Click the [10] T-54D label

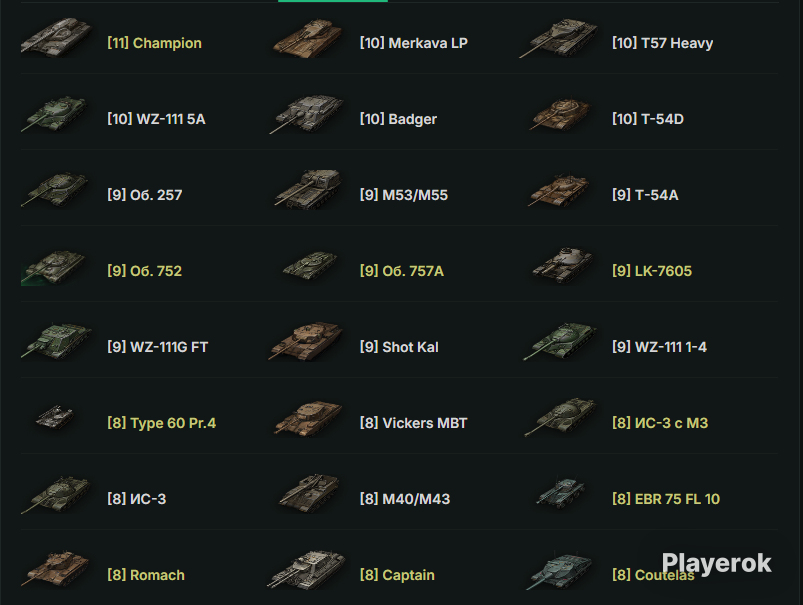tap(648, 119)
